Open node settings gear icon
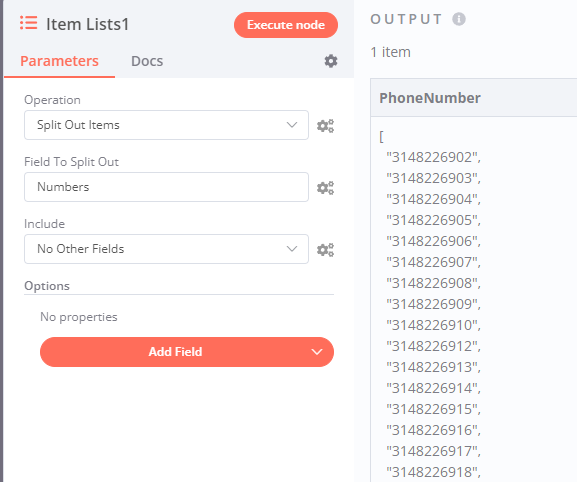577x482 pixels. point(331,61)
